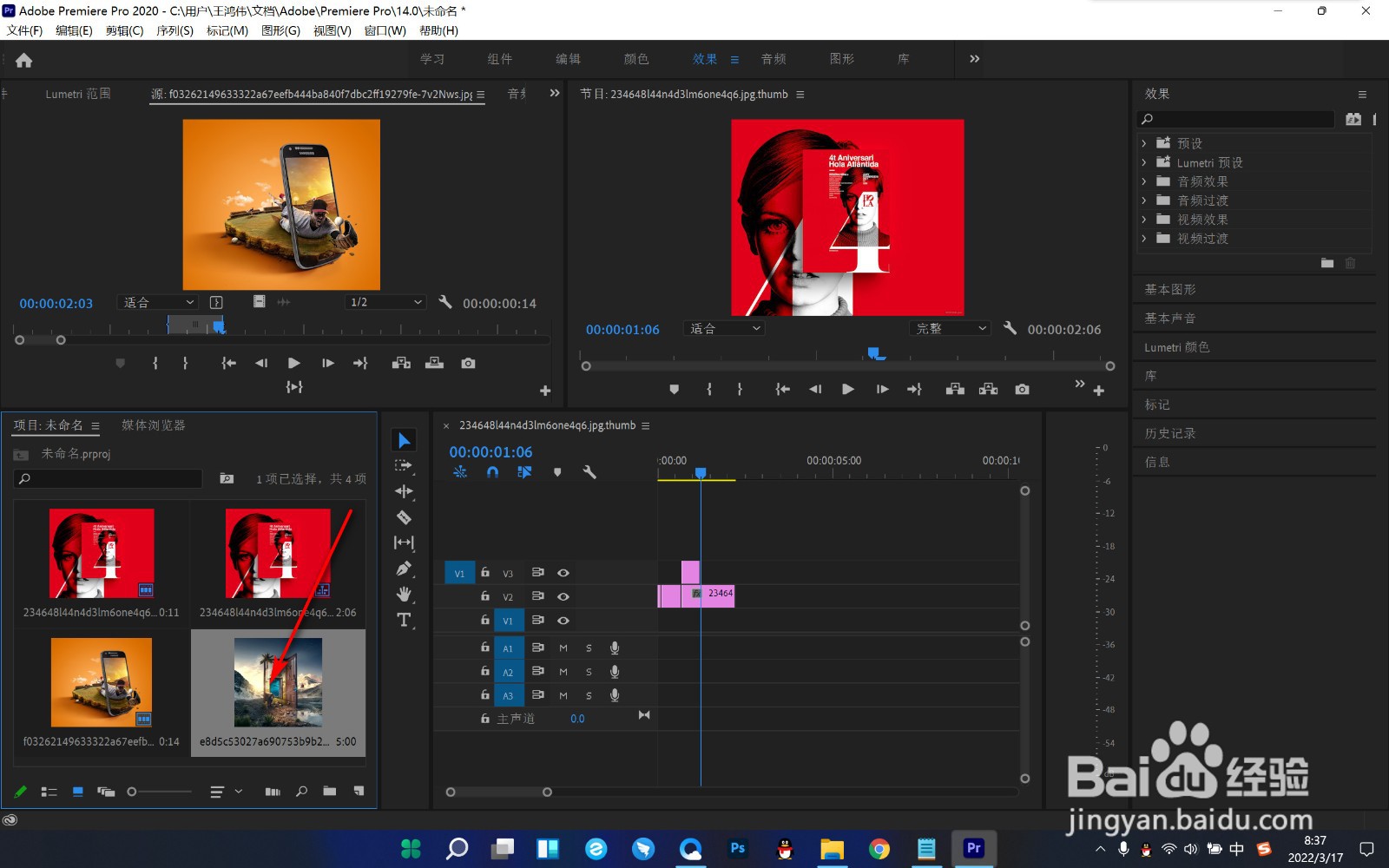Open 剪辑(C) menu
Screen dimensions: 1389x868
click(x=124, y=30)
